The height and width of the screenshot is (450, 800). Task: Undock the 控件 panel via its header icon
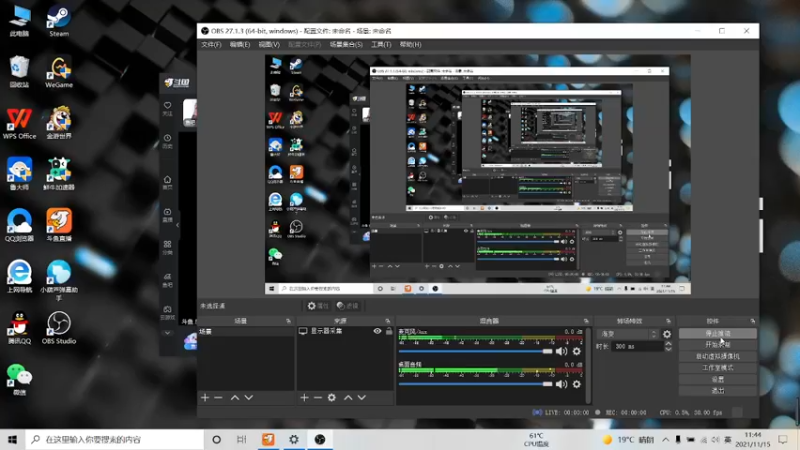(x=753, y=321)
